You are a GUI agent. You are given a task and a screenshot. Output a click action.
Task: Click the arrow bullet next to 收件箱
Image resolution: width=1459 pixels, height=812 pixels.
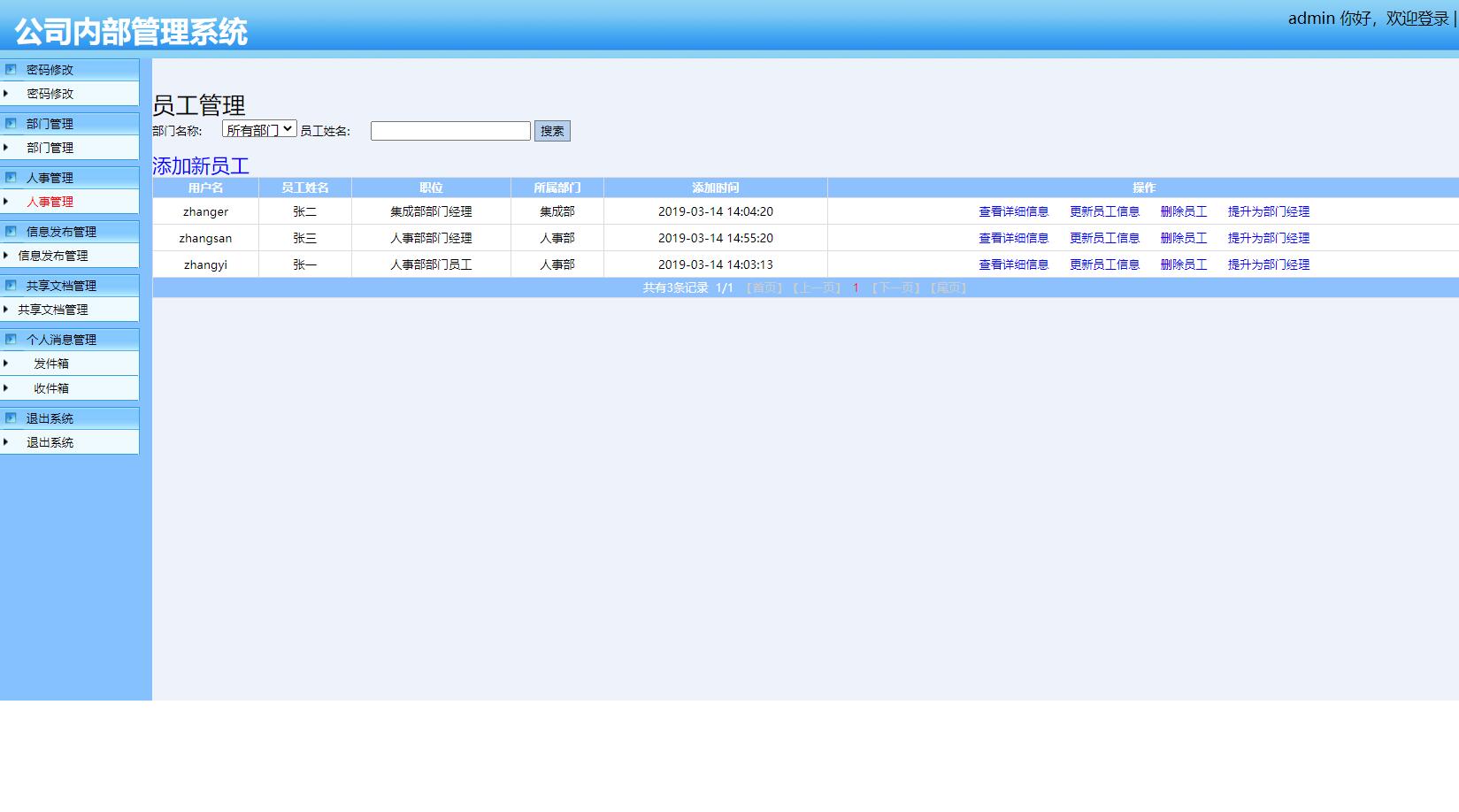pos(6,388)
